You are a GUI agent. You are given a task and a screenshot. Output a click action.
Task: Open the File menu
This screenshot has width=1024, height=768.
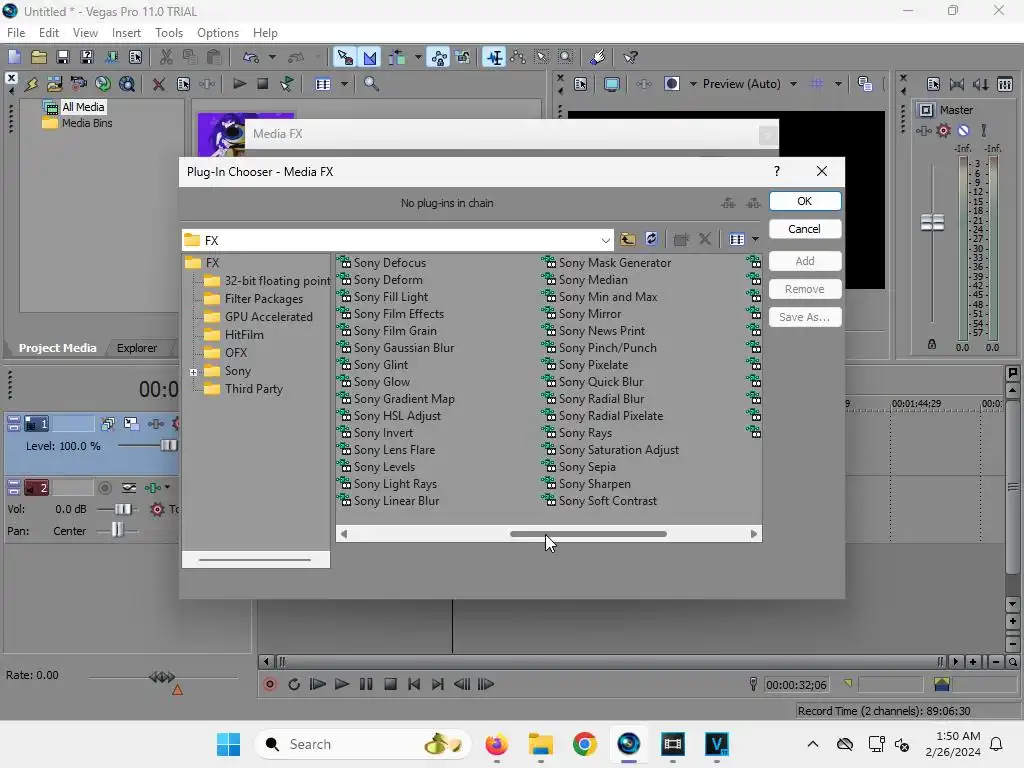pos(16,33)
